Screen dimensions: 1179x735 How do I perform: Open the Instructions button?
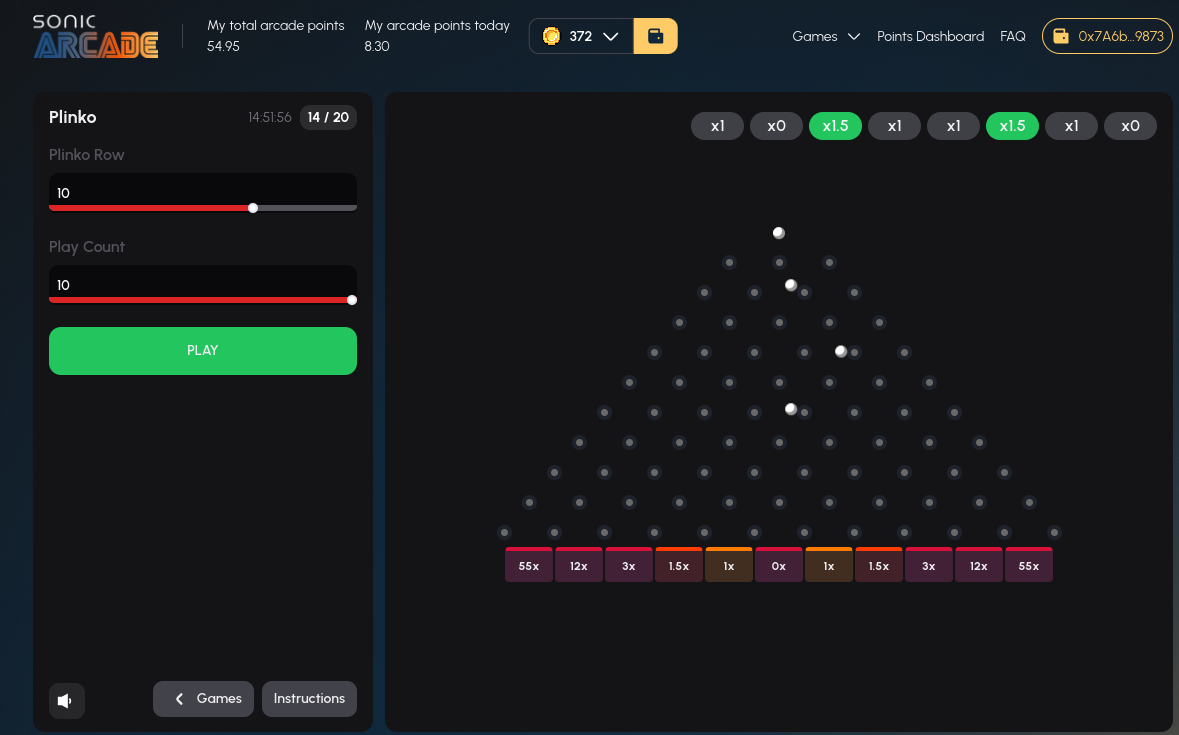(x=309, y=699)
